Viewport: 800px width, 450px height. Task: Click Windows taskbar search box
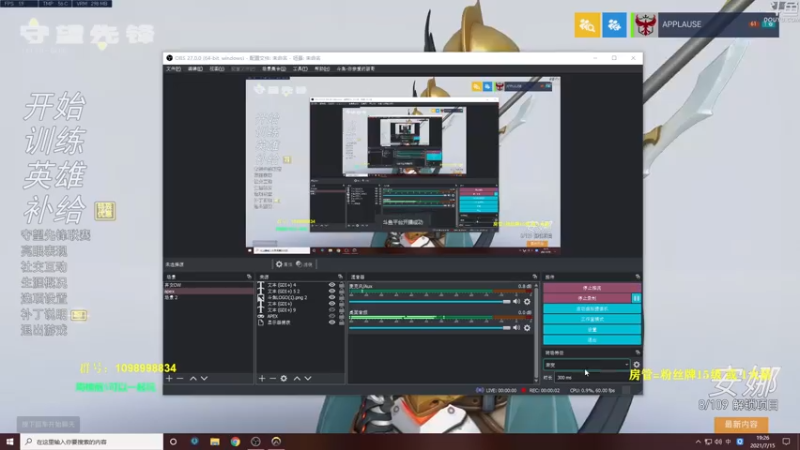92,441
